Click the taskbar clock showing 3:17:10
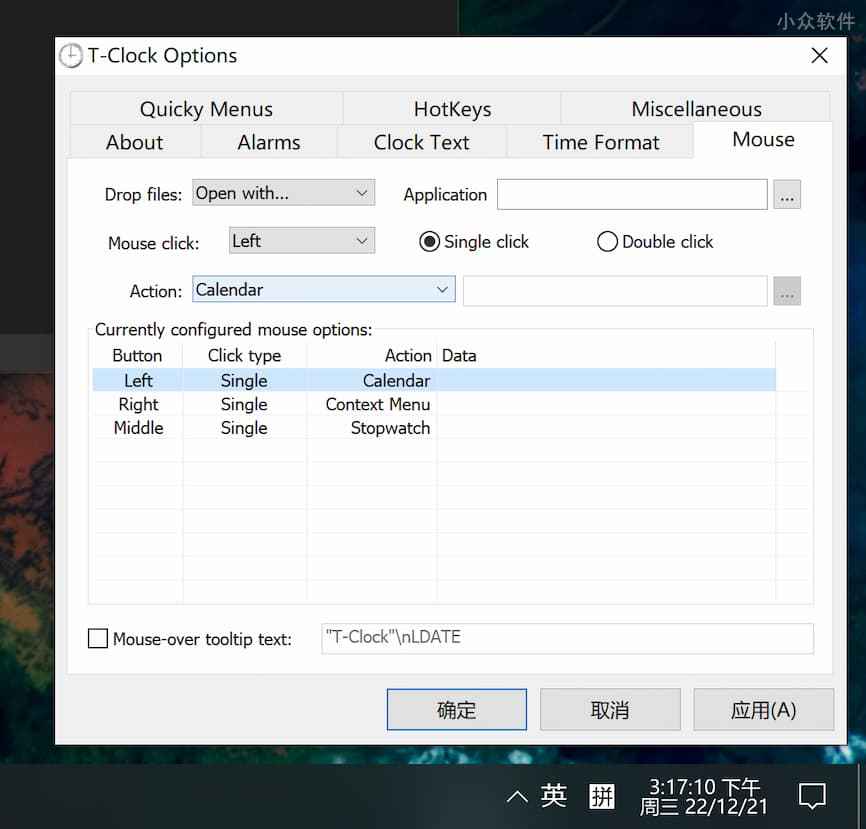Screen dimensions: 866x829 [x=704, y=796]
